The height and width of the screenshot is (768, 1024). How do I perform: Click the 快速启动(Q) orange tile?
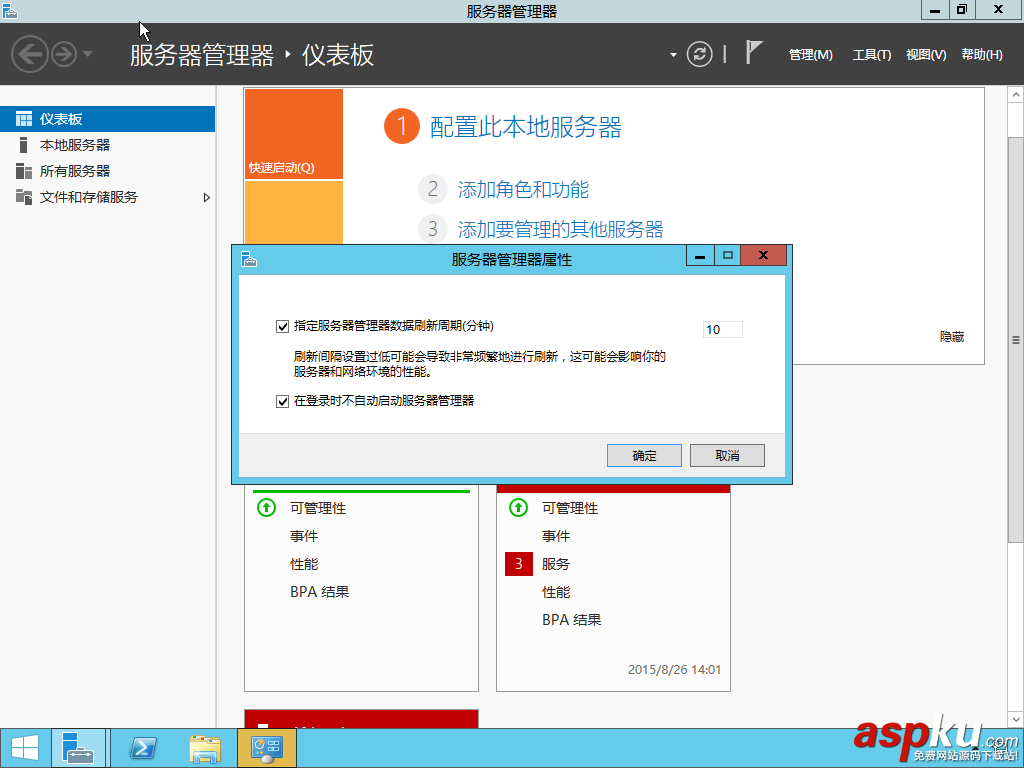click(x=294, y=134)
